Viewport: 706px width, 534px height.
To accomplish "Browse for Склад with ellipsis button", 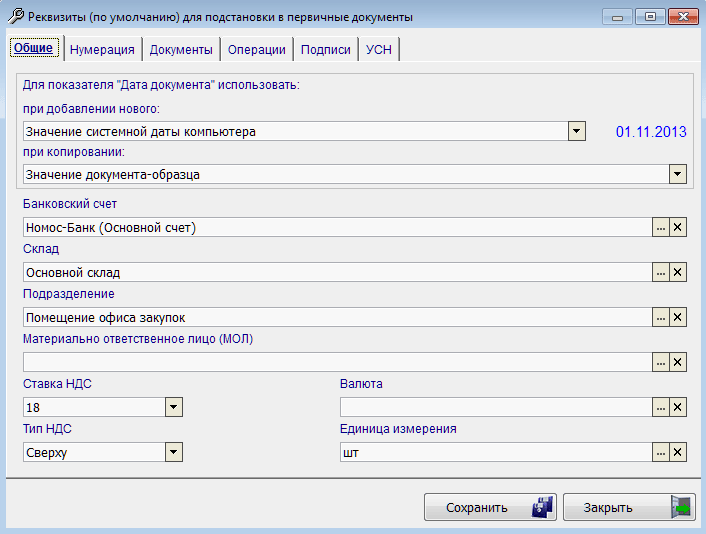I will tap(661, 272).
